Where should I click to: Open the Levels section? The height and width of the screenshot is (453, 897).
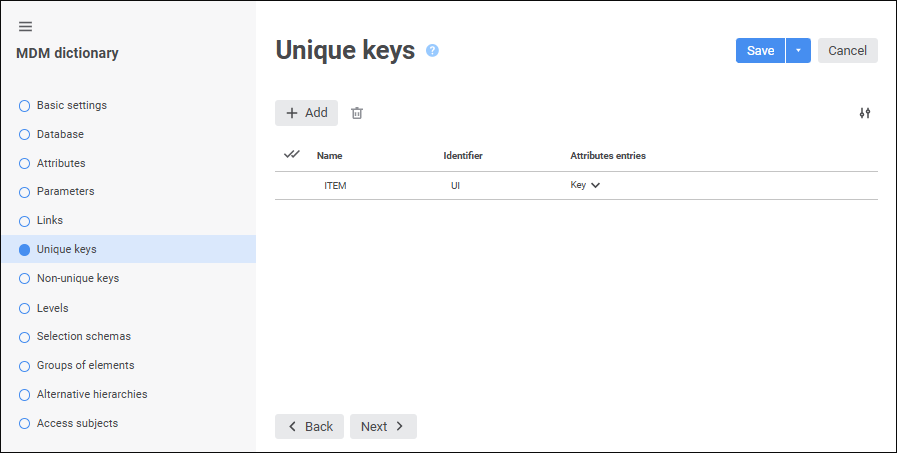pos(52,308)
